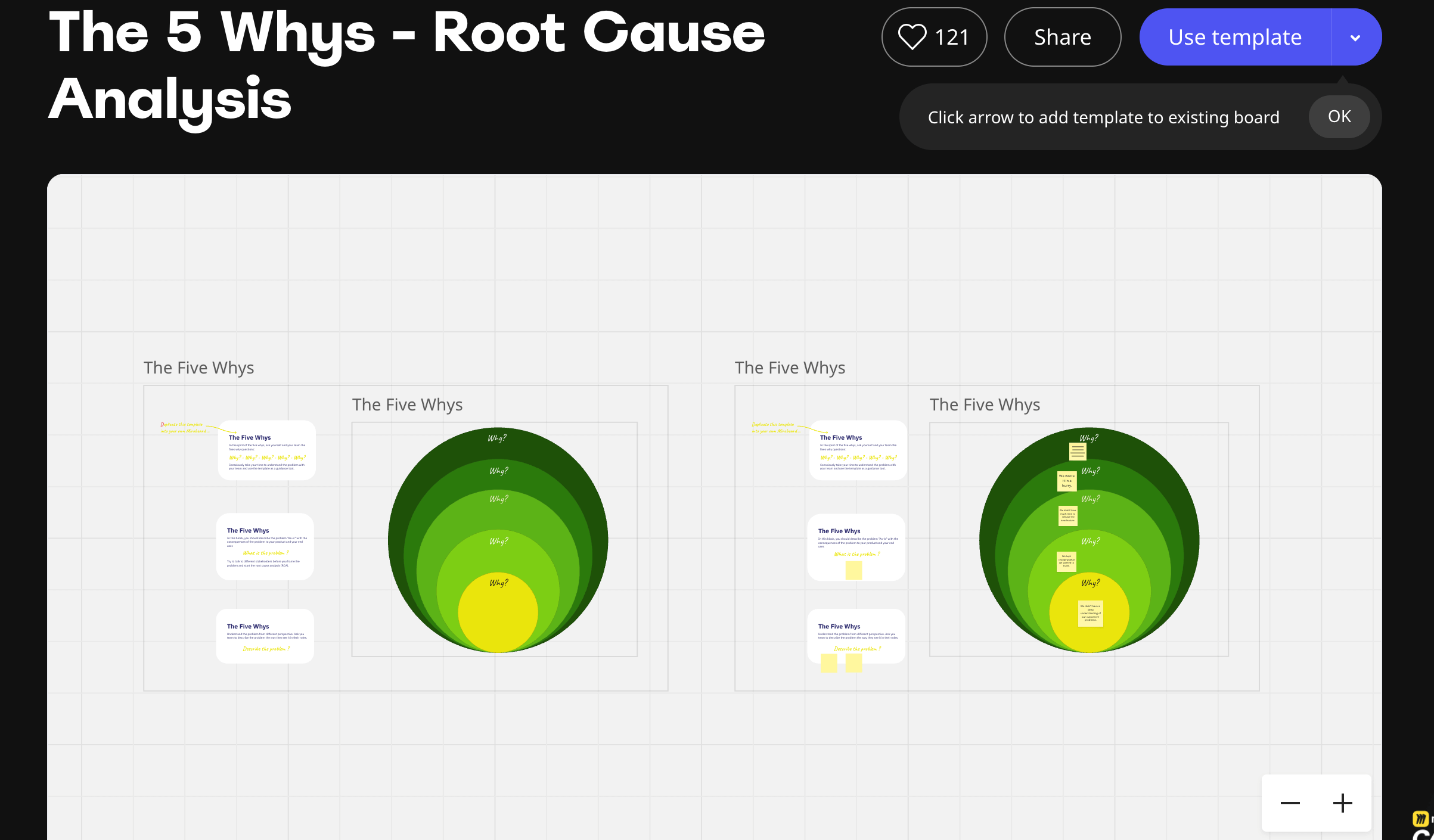Click the blank sticky under 'What is the problem?' in right frame
This screenshot has height=840, width=1434.
pos(853,570)
